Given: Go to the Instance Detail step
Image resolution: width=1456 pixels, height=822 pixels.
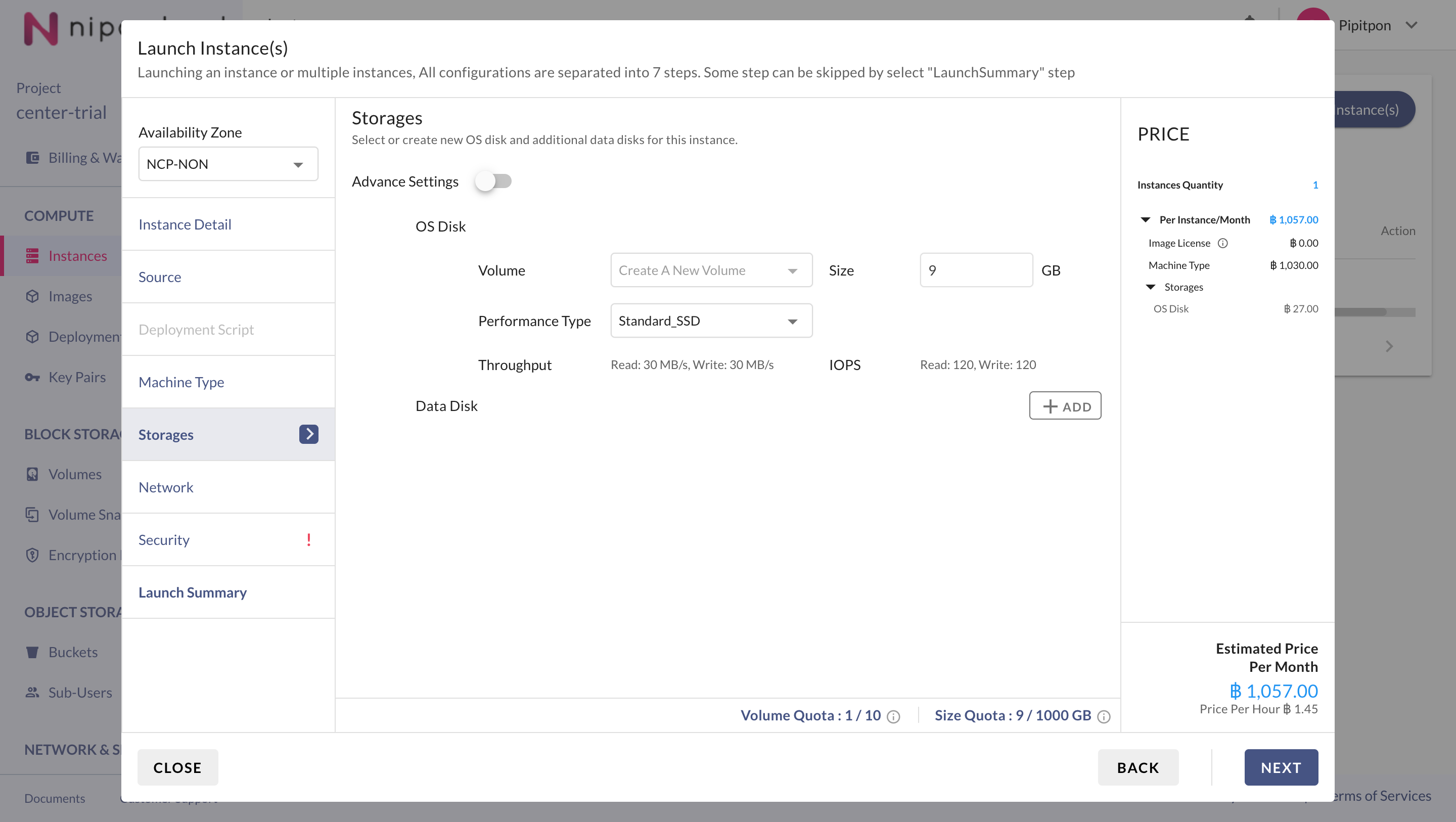Looking at the screenshot, I should pos(228,224).
